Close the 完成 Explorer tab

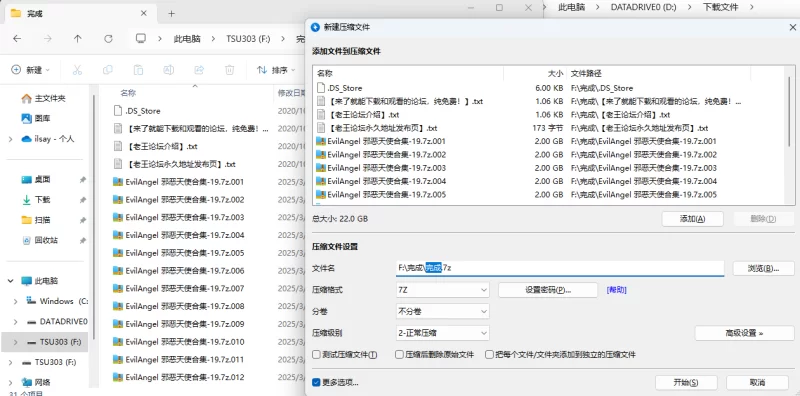(x=144, y=14)
